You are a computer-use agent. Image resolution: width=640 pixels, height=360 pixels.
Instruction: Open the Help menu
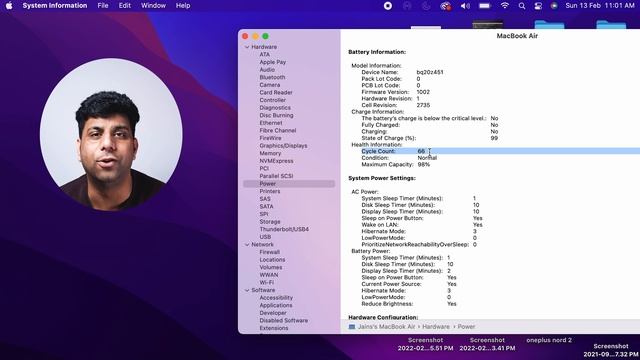(183, 6)
